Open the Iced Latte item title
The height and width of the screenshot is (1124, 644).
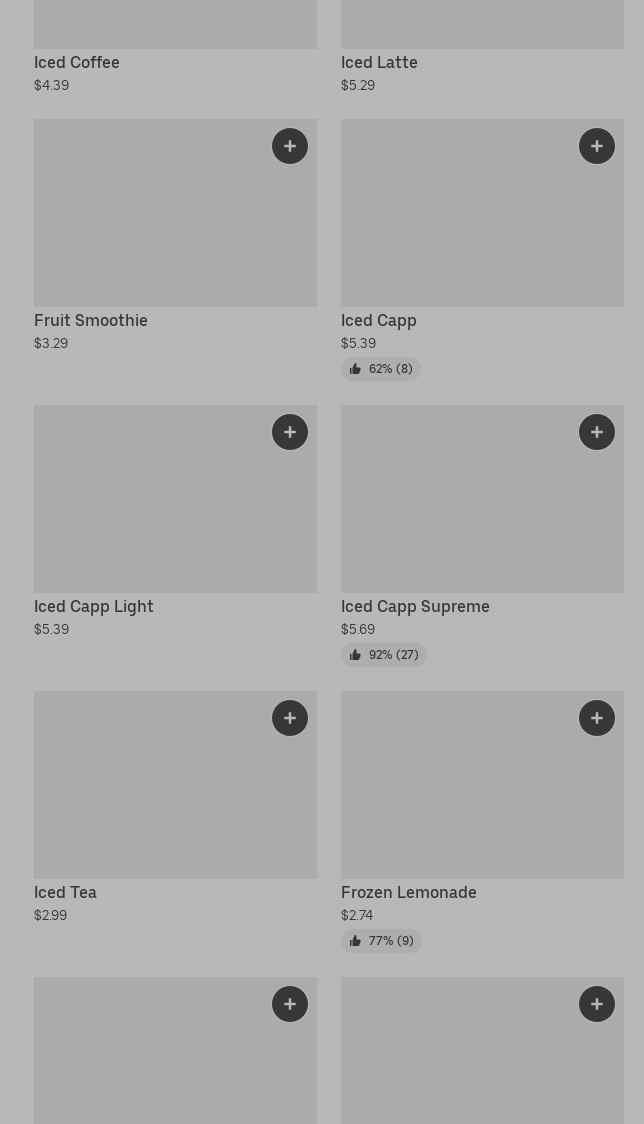379,62
